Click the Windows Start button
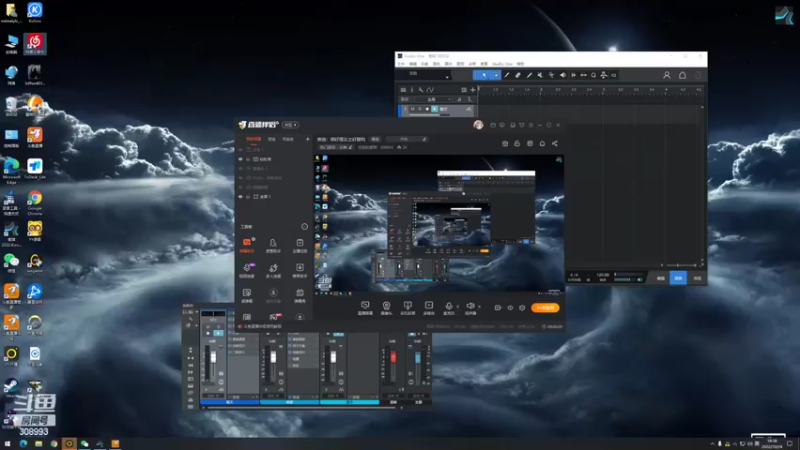Image resolution: width=800 pixels, height=450 pixels. (7, 443)
